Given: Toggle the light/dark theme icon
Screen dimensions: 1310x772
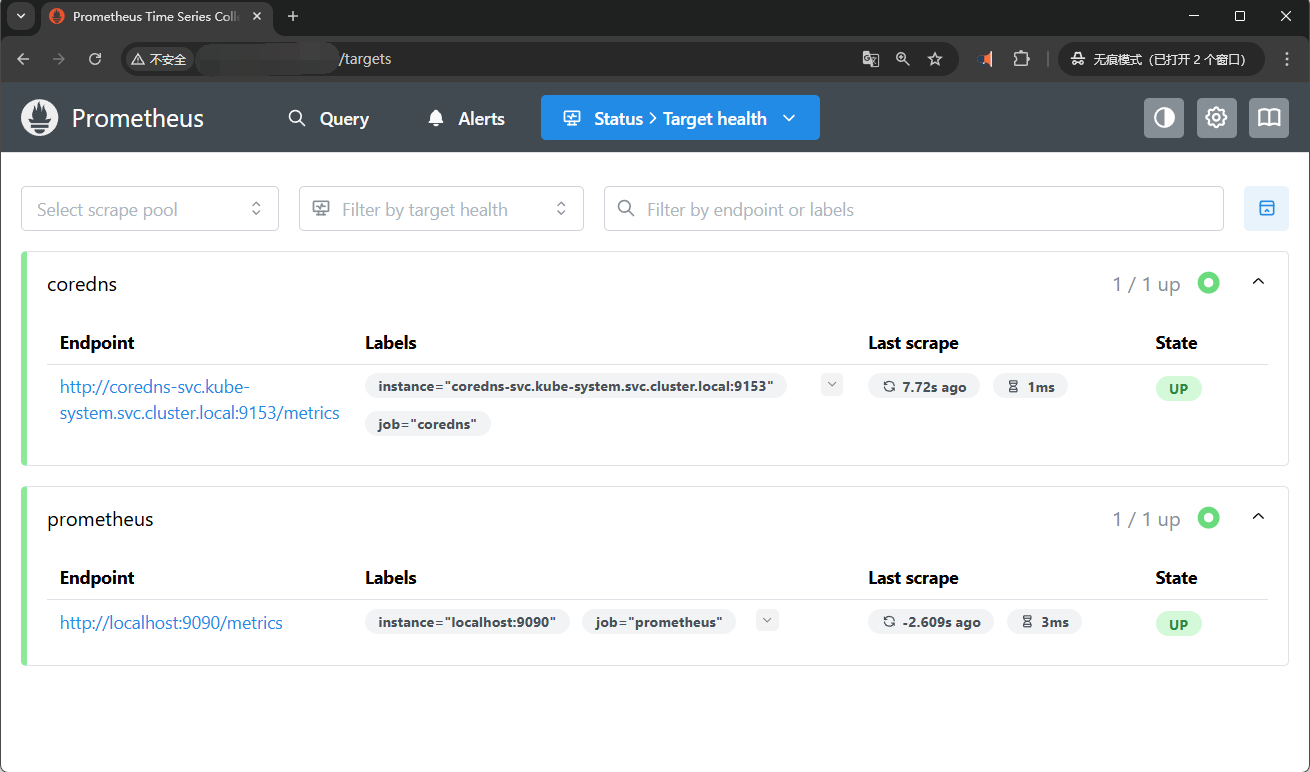Looking at the screenshot, I should click(1164, 118).
